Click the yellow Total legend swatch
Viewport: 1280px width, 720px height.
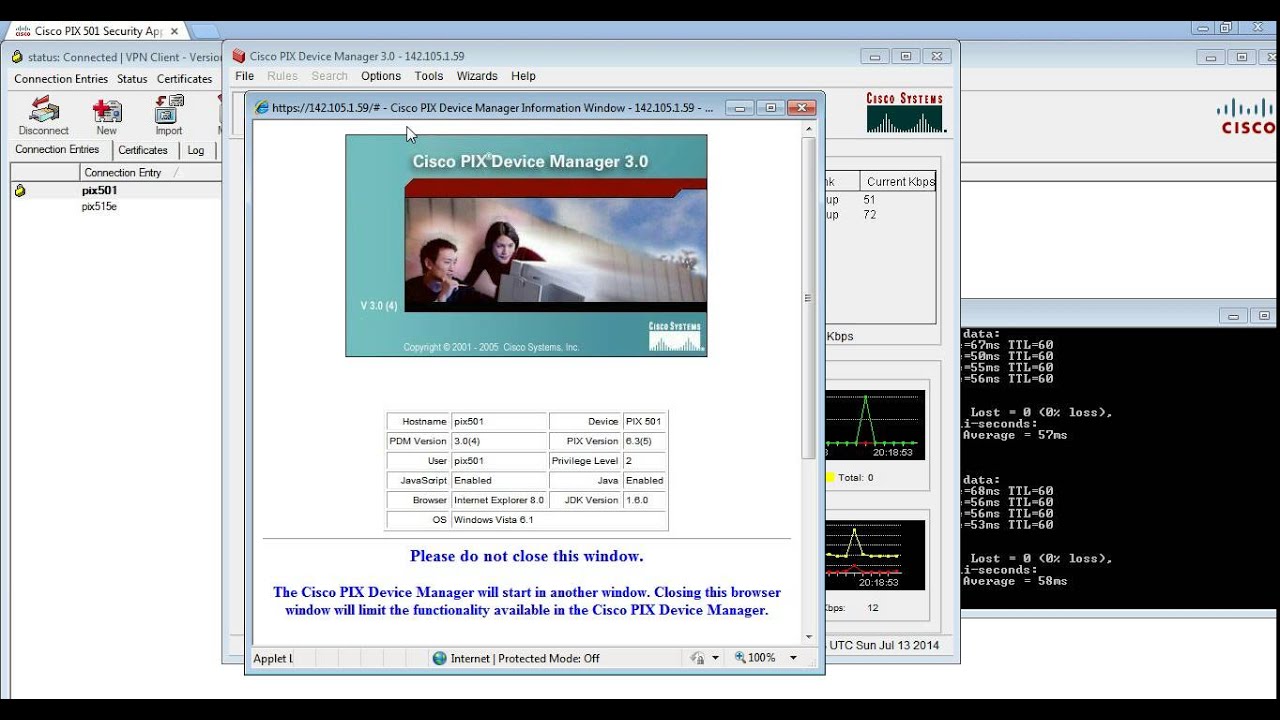tap(829, 478)
